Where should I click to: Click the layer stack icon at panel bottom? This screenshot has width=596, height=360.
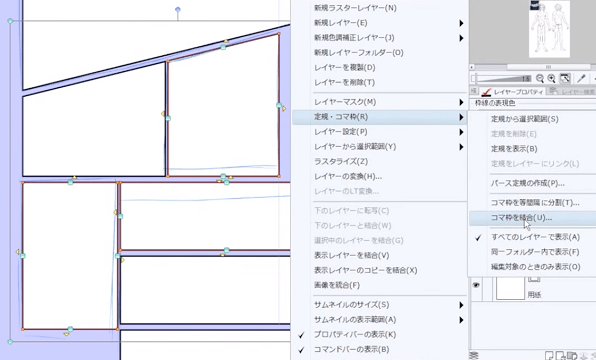[x=474, y=355]
